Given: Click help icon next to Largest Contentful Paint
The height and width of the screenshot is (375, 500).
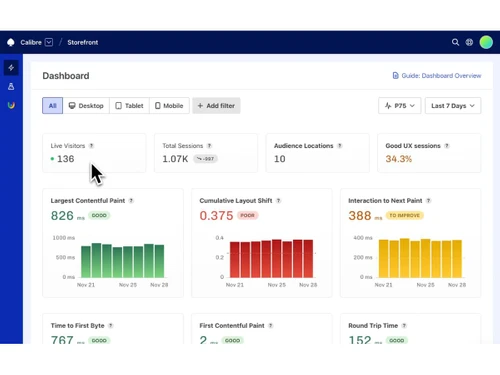Looking at the screenshot, I should coord(131,201).
